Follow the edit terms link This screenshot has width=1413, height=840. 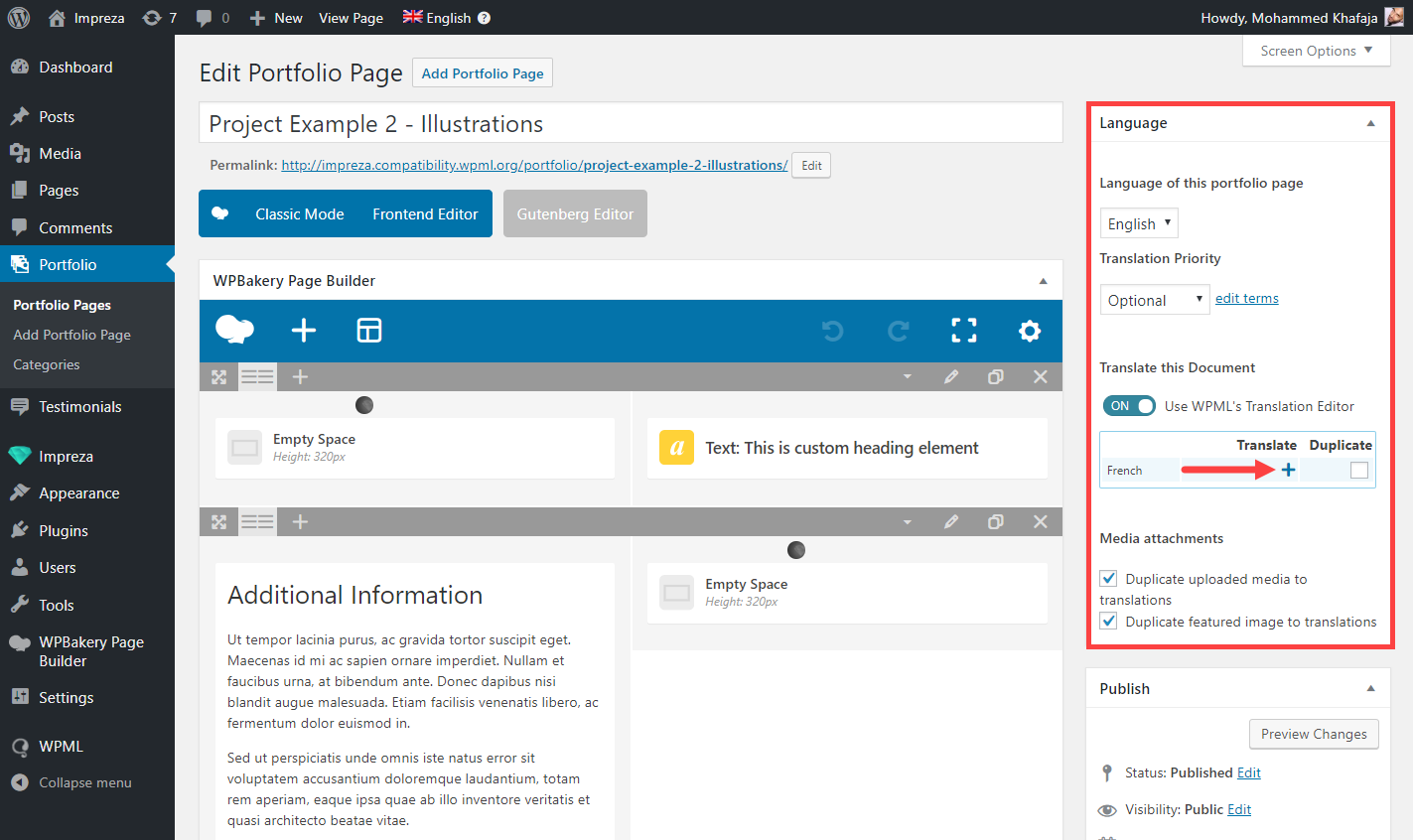[x=1247, y=298]
